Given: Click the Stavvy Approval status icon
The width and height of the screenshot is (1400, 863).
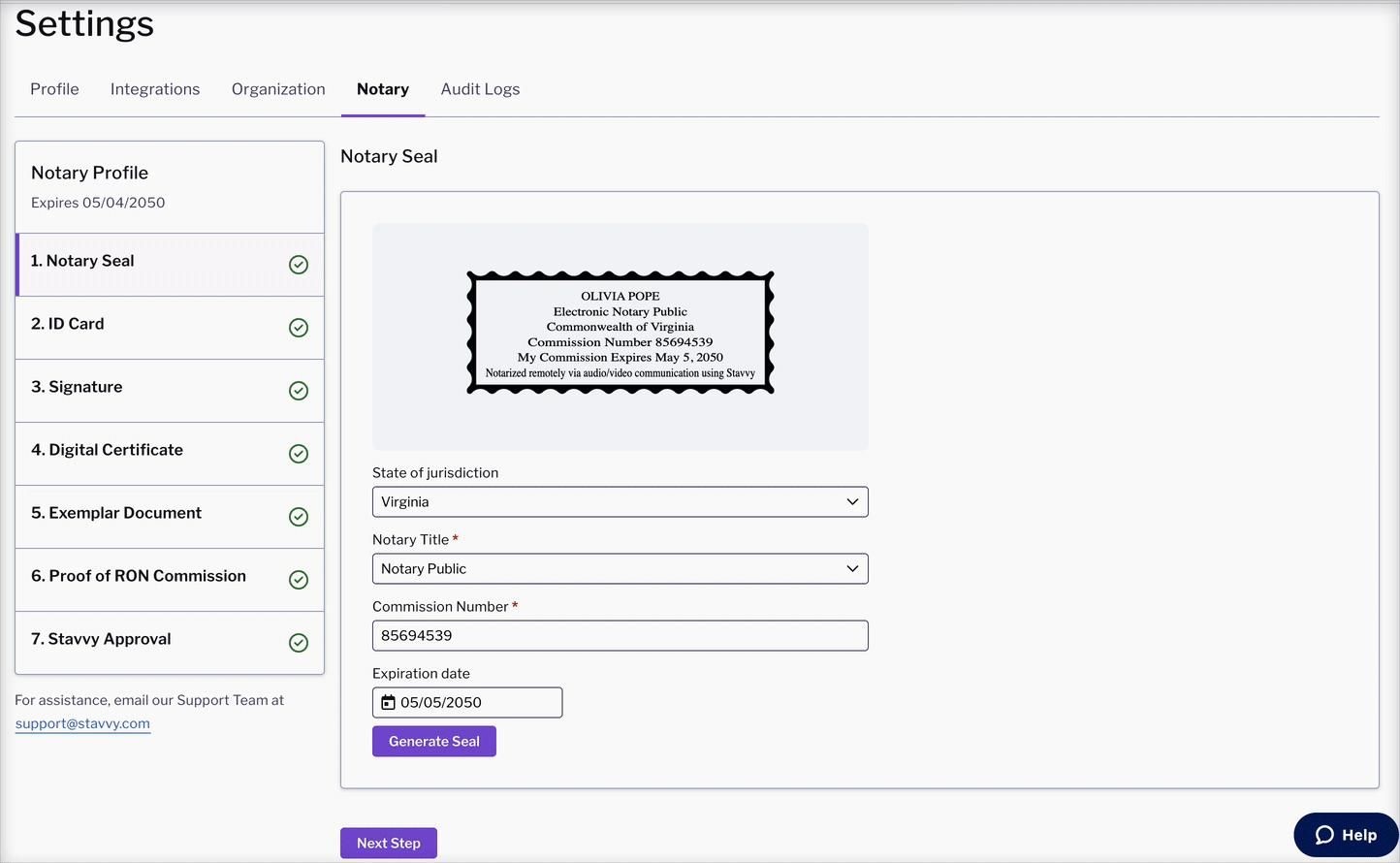Looking at the screenshot, I should pos(299,642).
